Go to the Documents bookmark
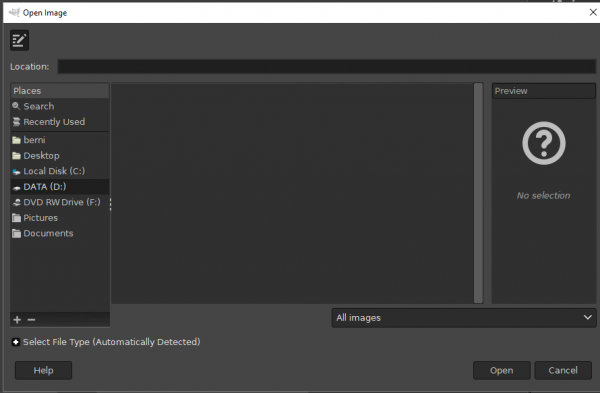 coord(60,233)
